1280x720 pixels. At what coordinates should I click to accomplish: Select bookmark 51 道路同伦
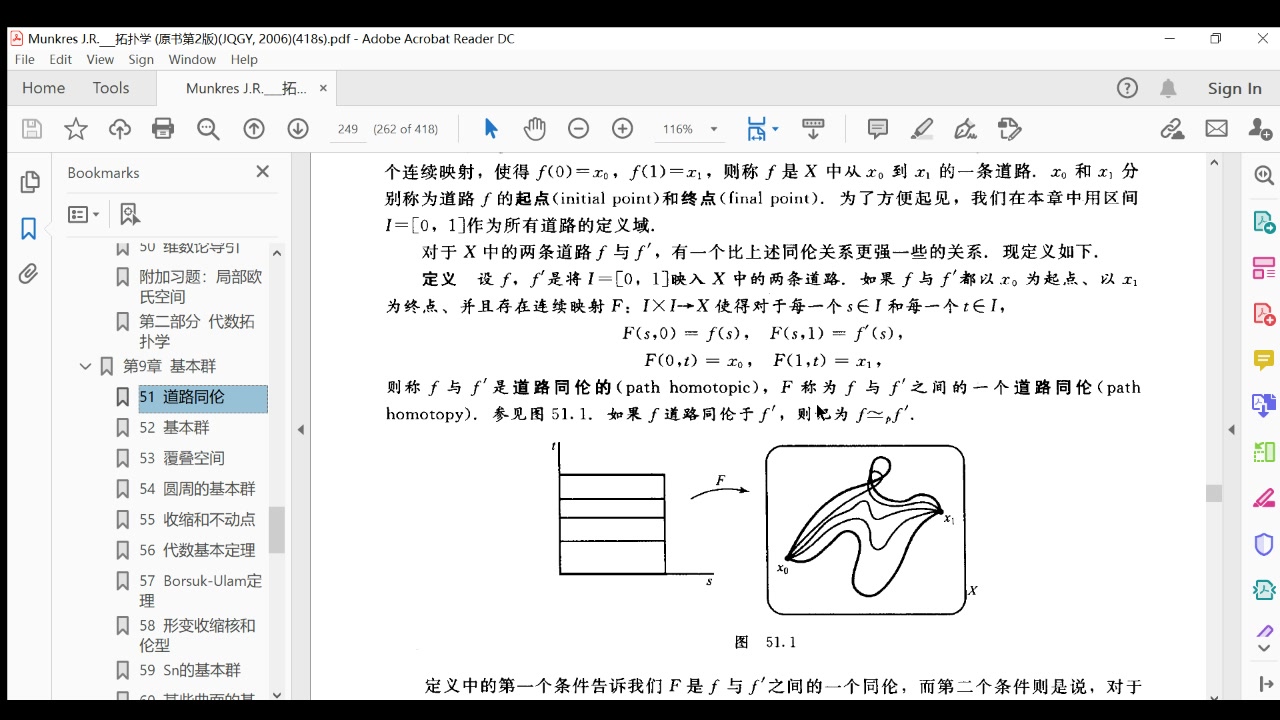tap(203, 397)
